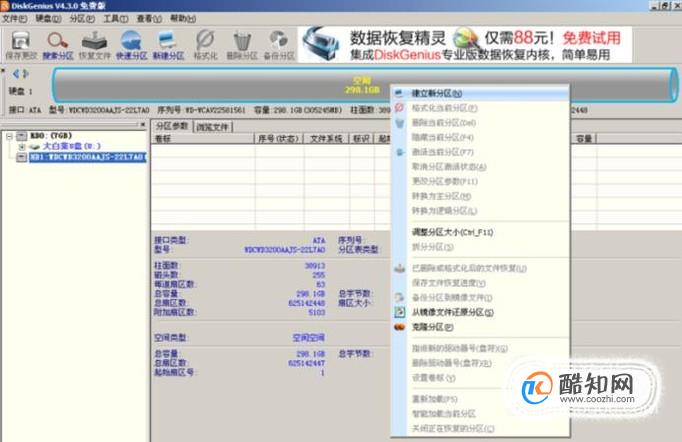Collapse the HD0 tree node
The image size is (682, 442).
tap(9, 136)
